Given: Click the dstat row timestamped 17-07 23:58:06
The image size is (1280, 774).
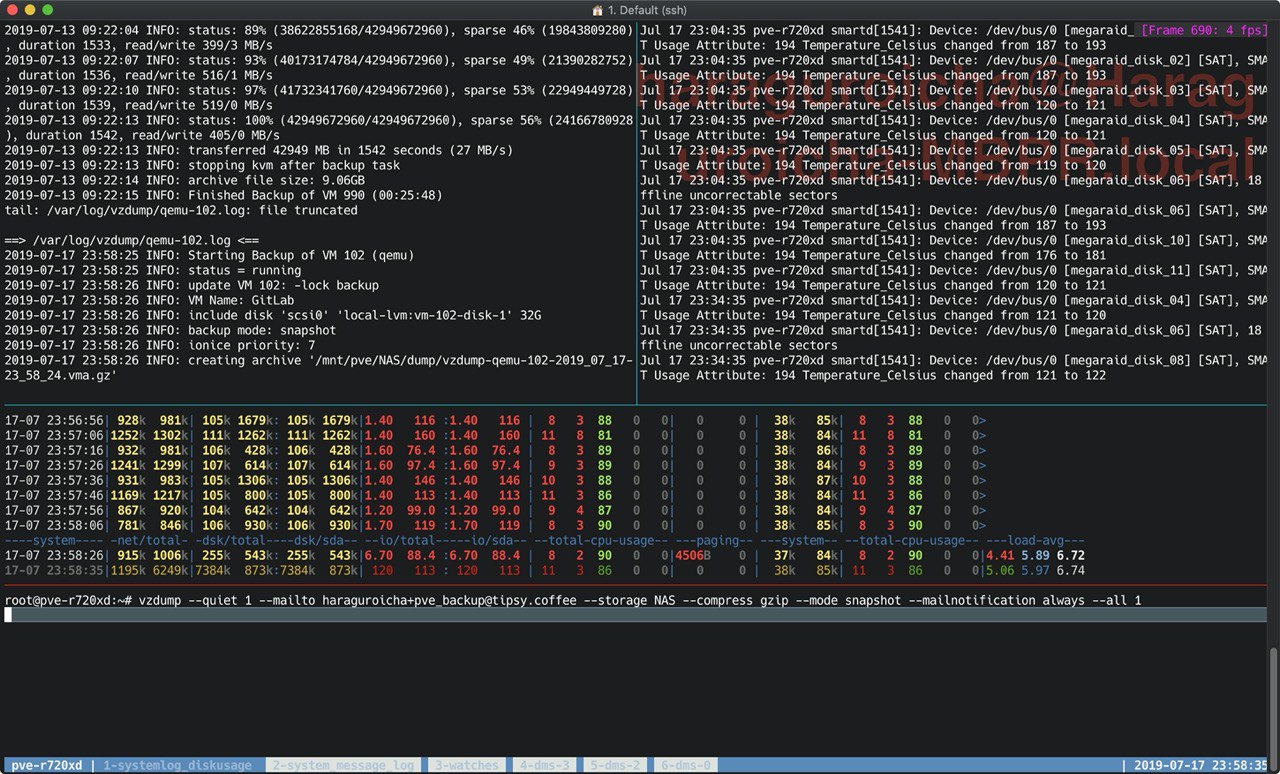Looking at the screenshot, I should point(495,525).
